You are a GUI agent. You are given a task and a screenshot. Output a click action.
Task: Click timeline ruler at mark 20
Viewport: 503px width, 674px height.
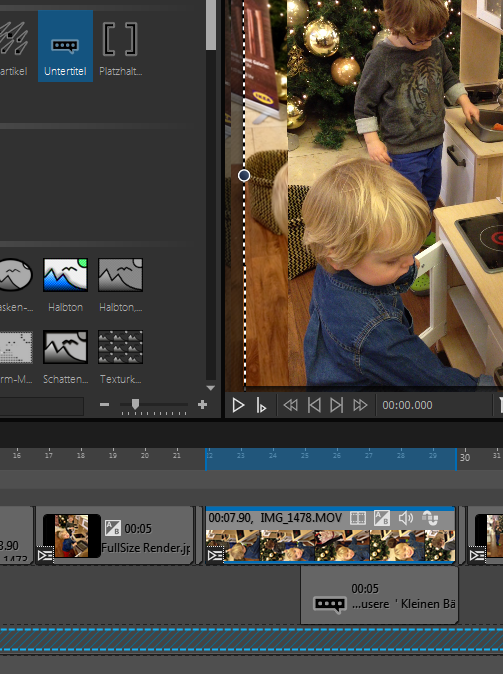click(145, 455)
